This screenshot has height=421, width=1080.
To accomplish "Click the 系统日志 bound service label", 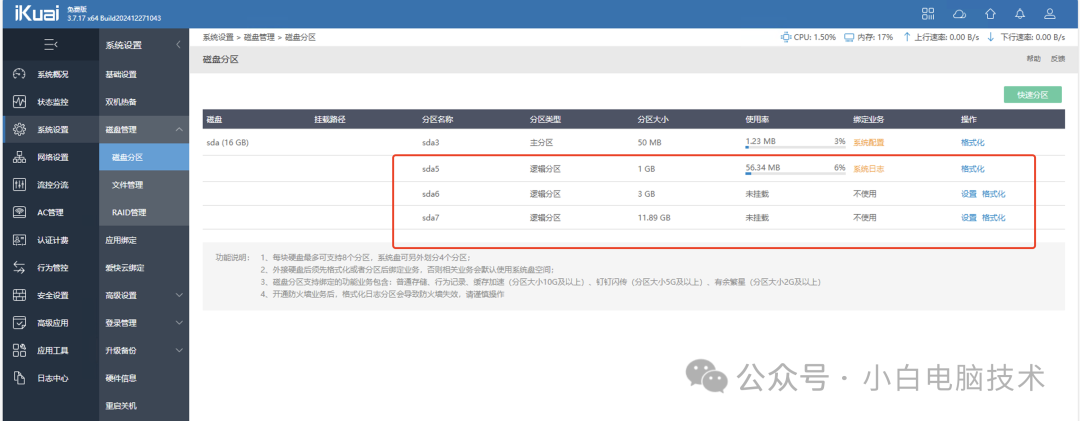I will click(868, 168).
